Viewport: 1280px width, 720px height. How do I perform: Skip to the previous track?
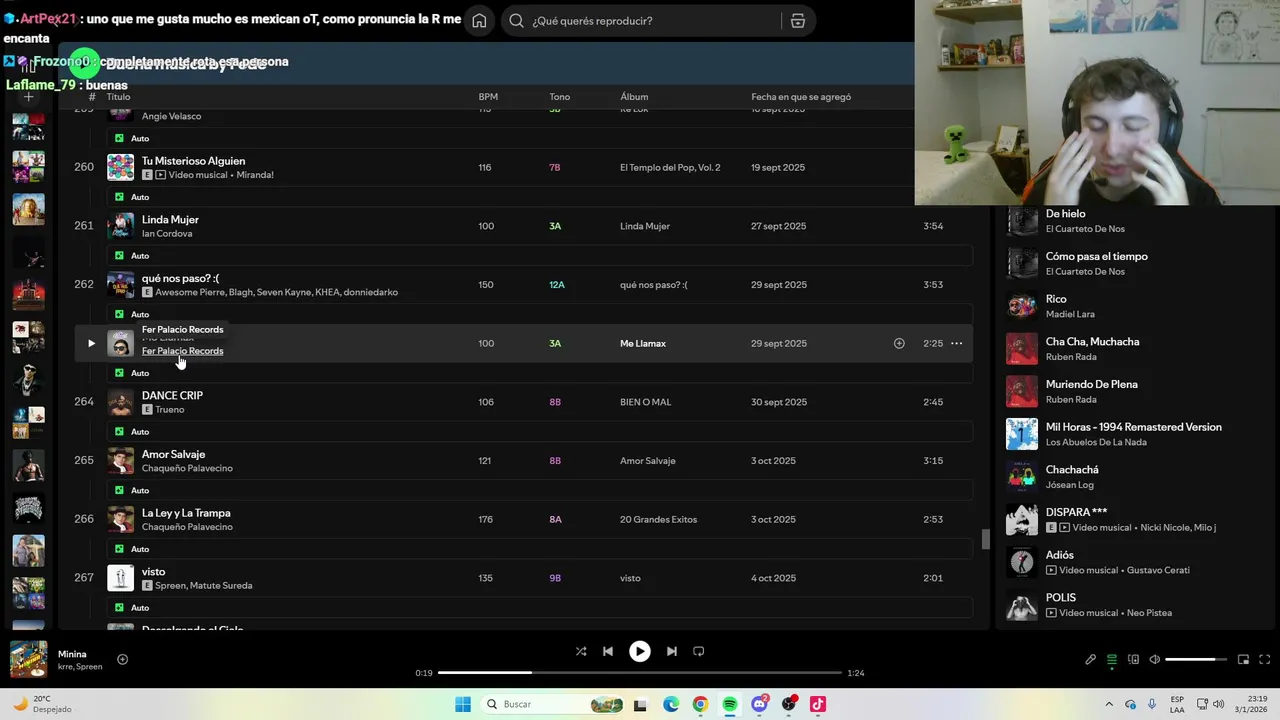pyautogui.click(x=607, y=651)
